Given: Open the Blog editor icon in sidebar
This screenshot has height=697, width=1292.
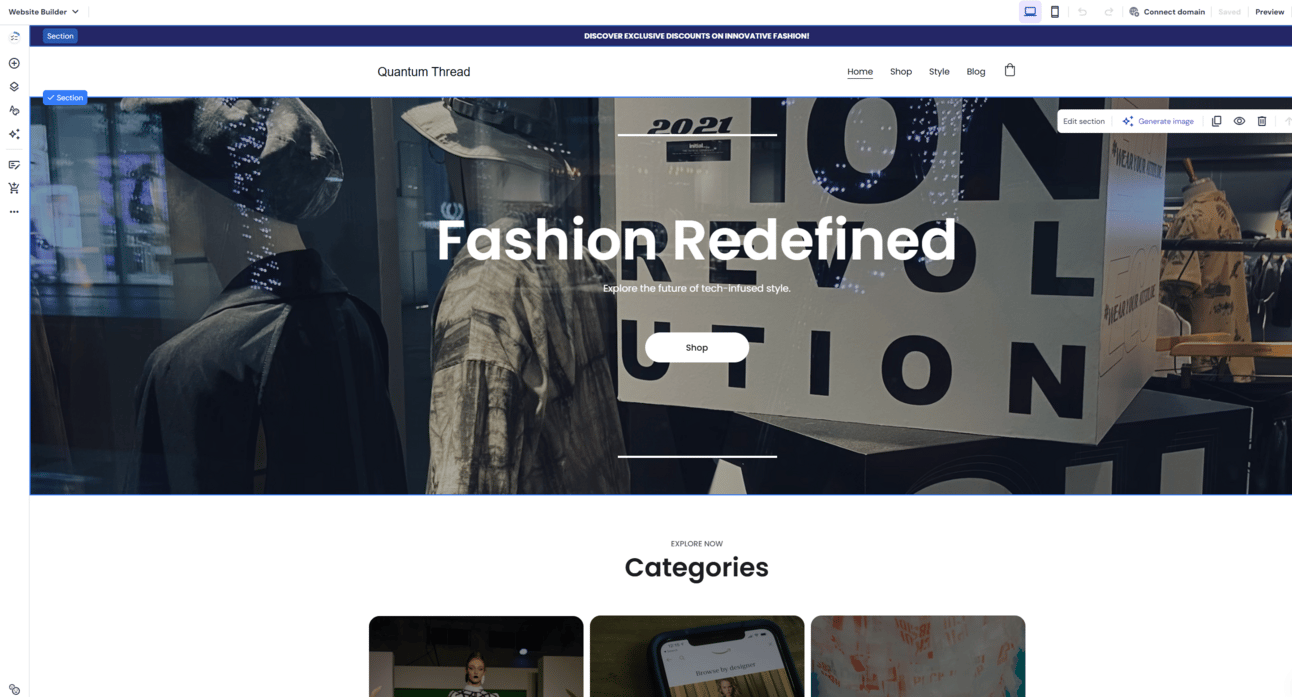Looking at the screenshot, I should (14, 165).
